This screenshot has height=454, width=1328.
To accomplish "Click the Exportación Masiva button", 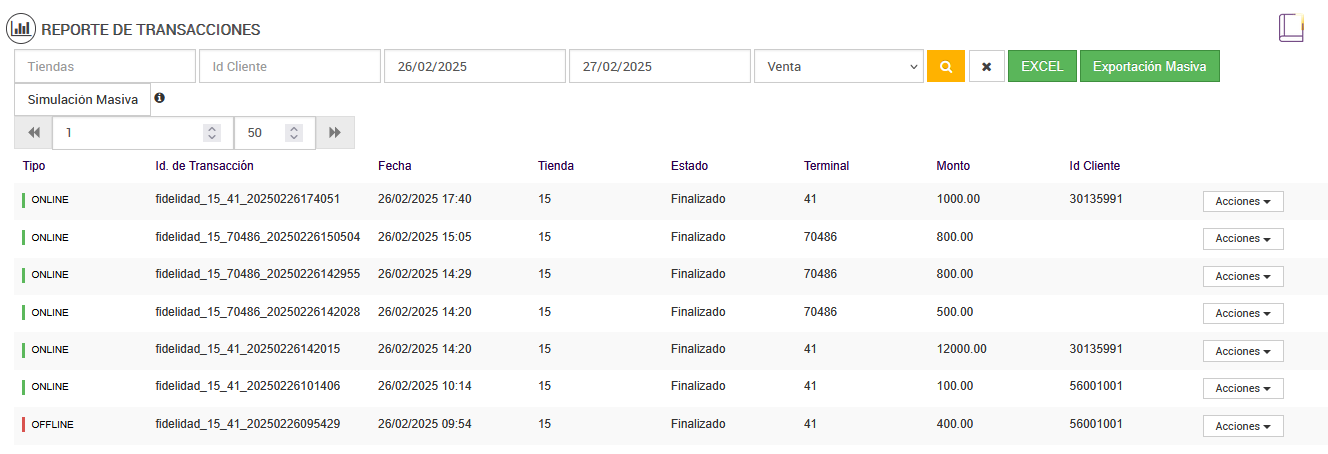I will point(1149,67).
